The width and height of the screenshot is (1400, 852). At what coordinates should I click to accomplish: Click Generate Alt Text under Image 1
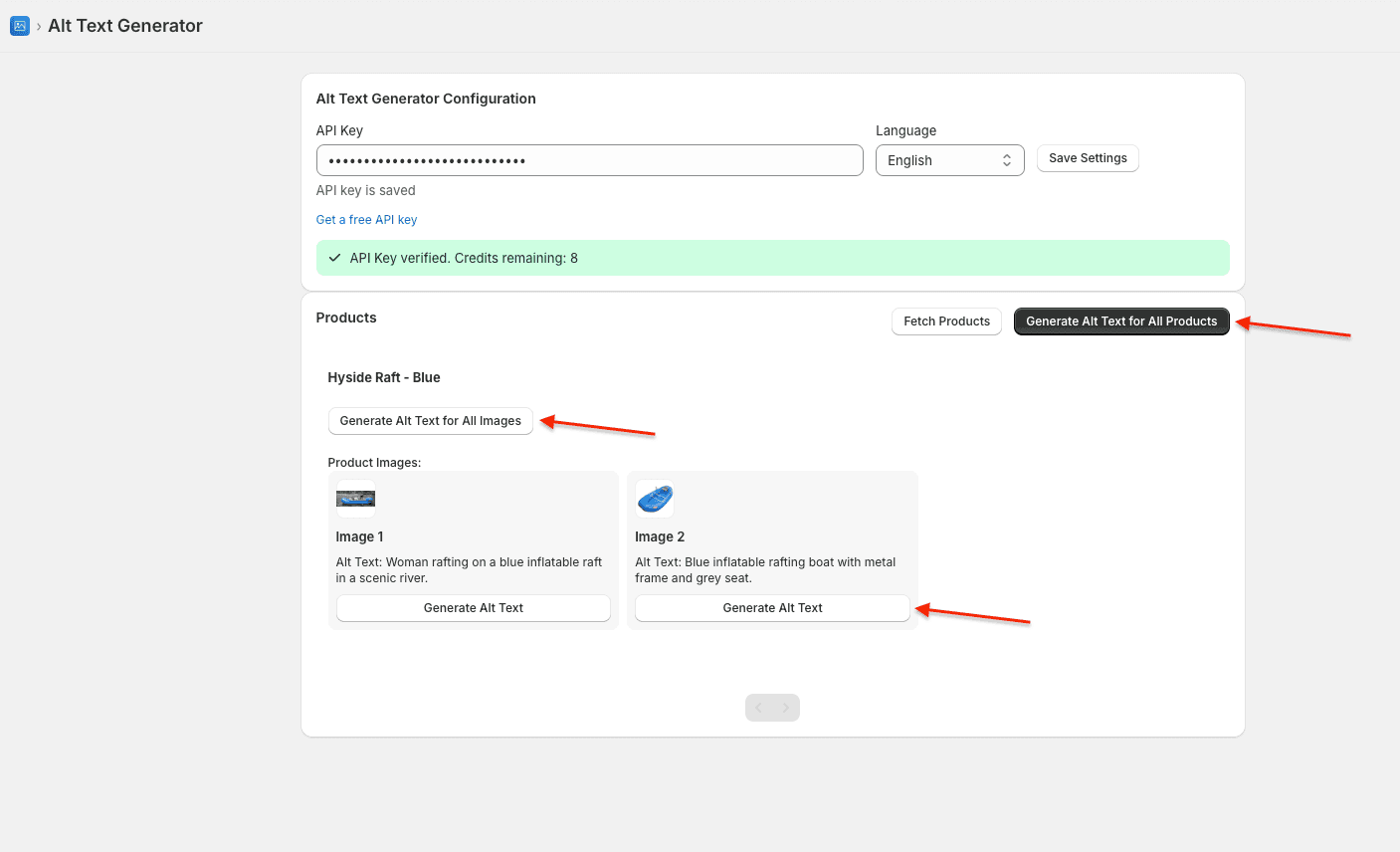tap(473, 607)
